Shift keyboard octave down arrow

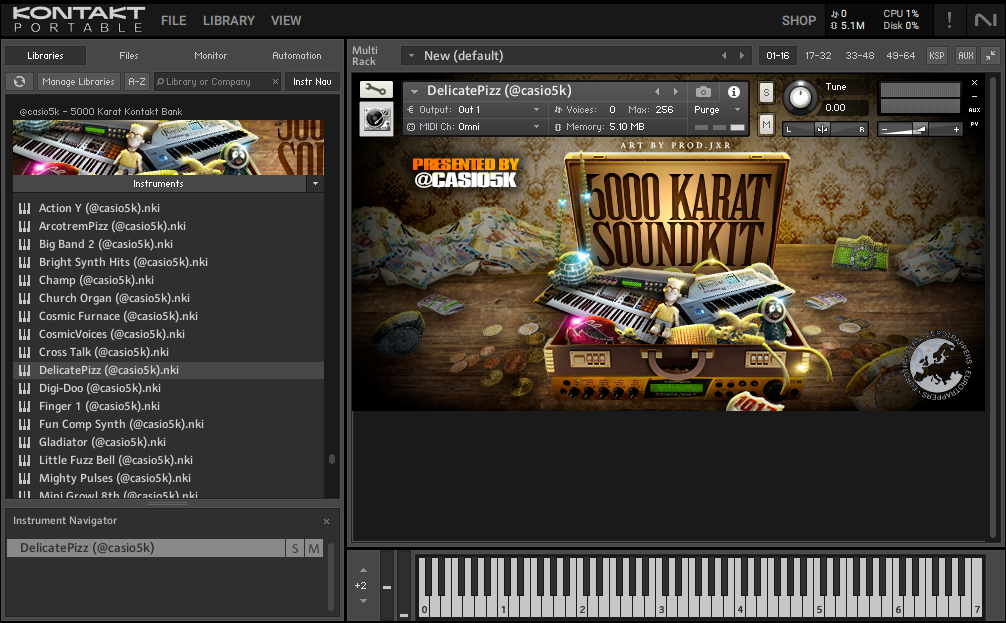coord(363,601)
